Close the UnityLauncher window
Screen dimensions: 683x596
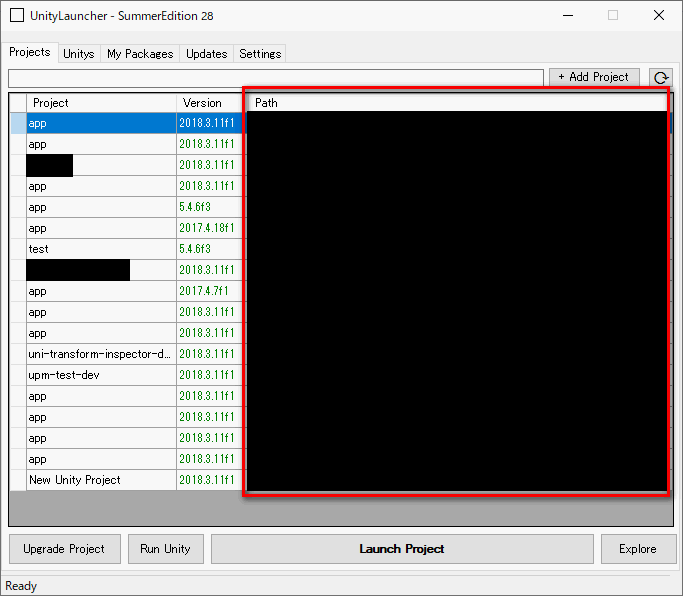click(659, 15)
